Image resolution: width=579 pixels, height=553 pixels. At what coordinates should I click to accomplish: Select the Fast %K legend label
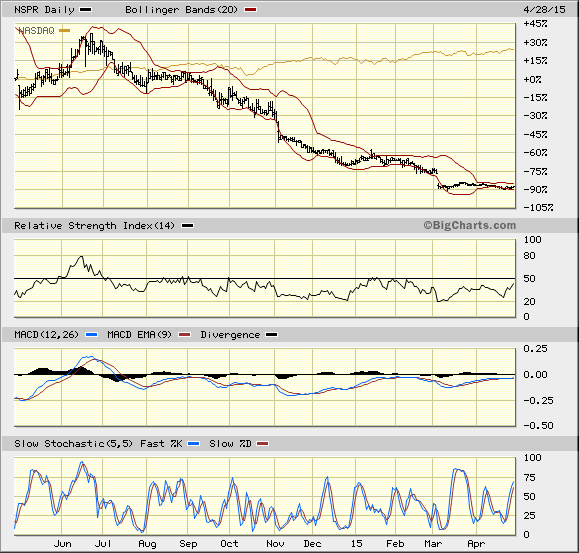point(161,444)
